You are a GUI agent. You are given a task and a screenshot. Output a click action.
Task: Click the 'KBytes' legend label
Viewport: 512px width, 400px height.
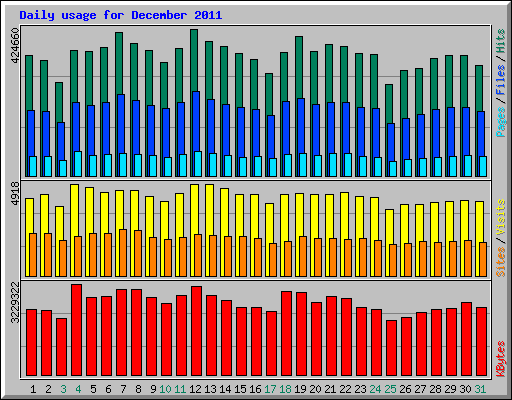501,359
